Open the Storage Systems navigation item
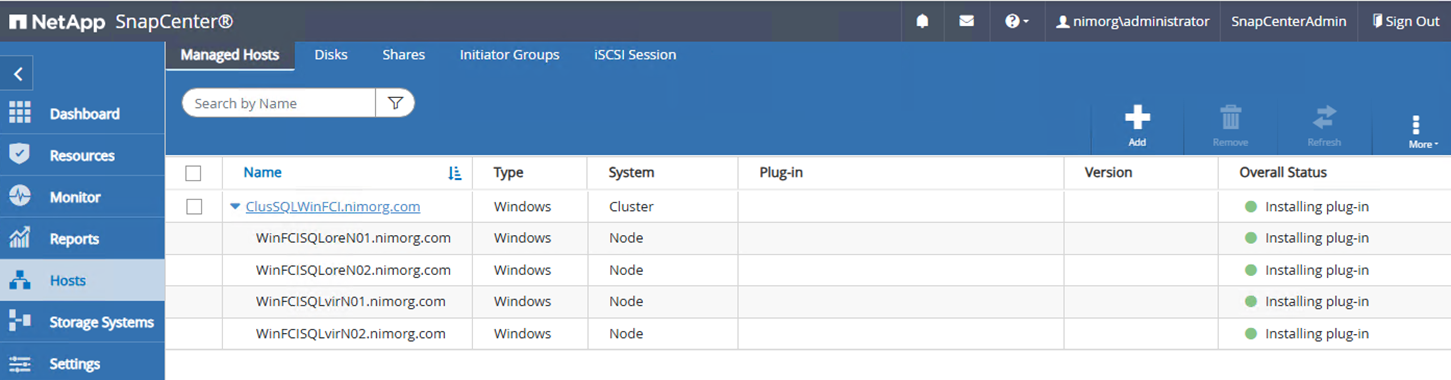1451x380 pixels. click(82, 322)
